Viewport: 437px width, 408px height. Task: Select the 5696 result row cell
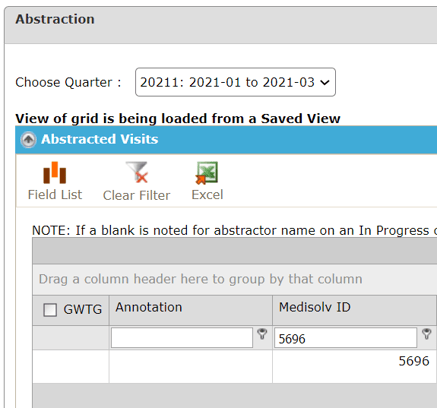[354, 366]
